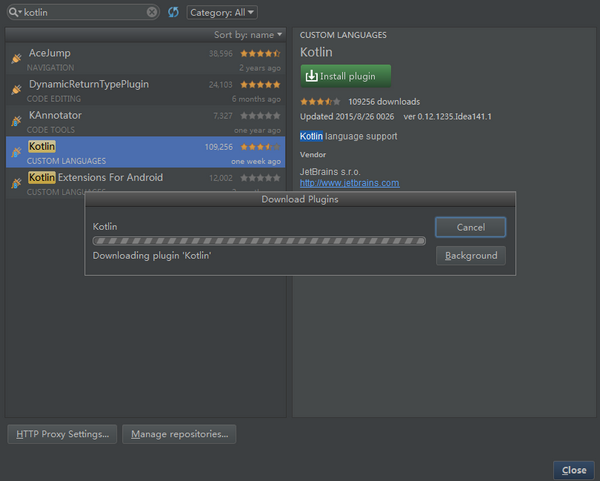Viewport: 600px width, 481px height.
Task: Click the JetBrains s.r.o. vendor name
Action: (330, 172)
